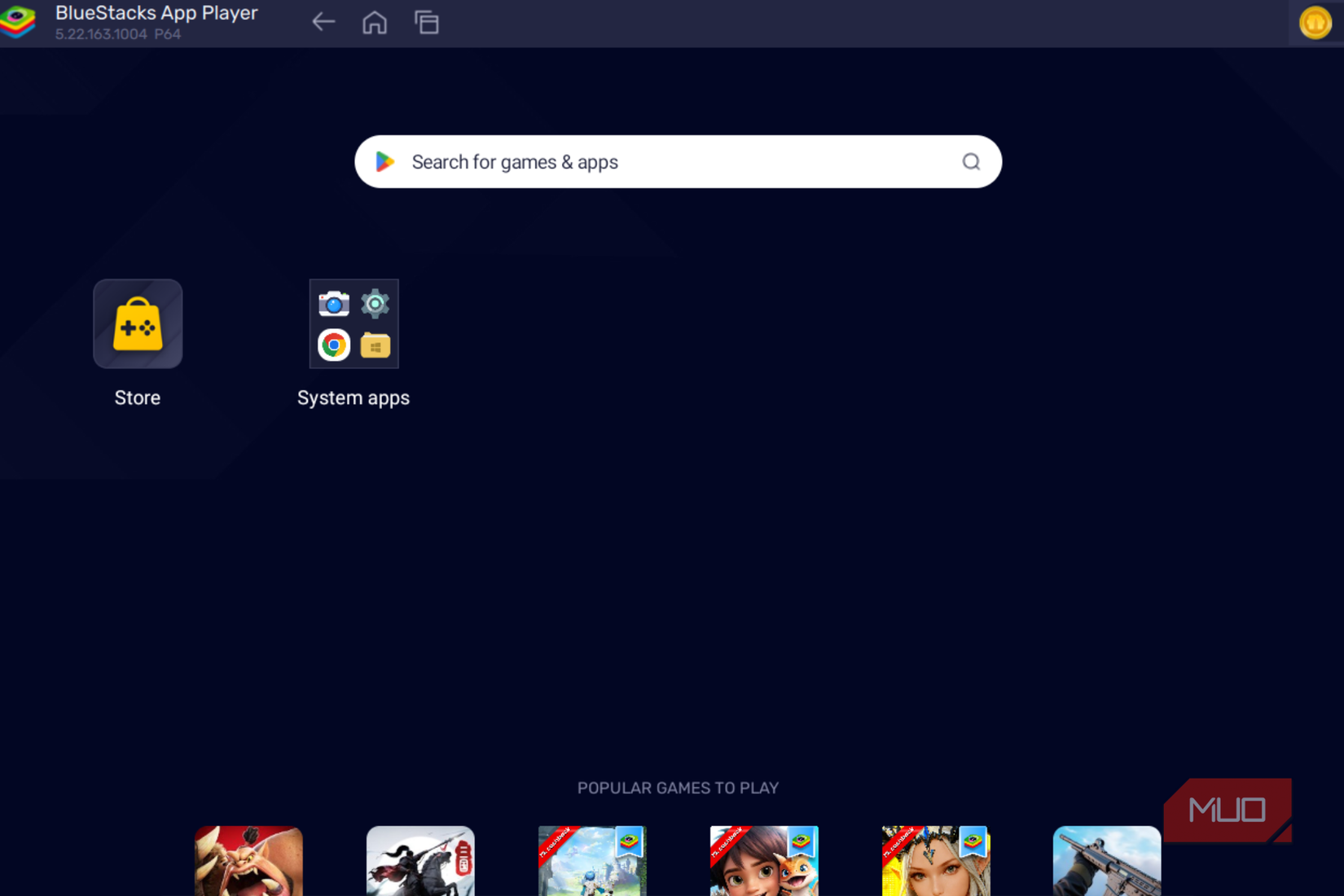Open the game showing a boy with fox companion
This screenshot has height=896, width=1344.
click(764, 867)
